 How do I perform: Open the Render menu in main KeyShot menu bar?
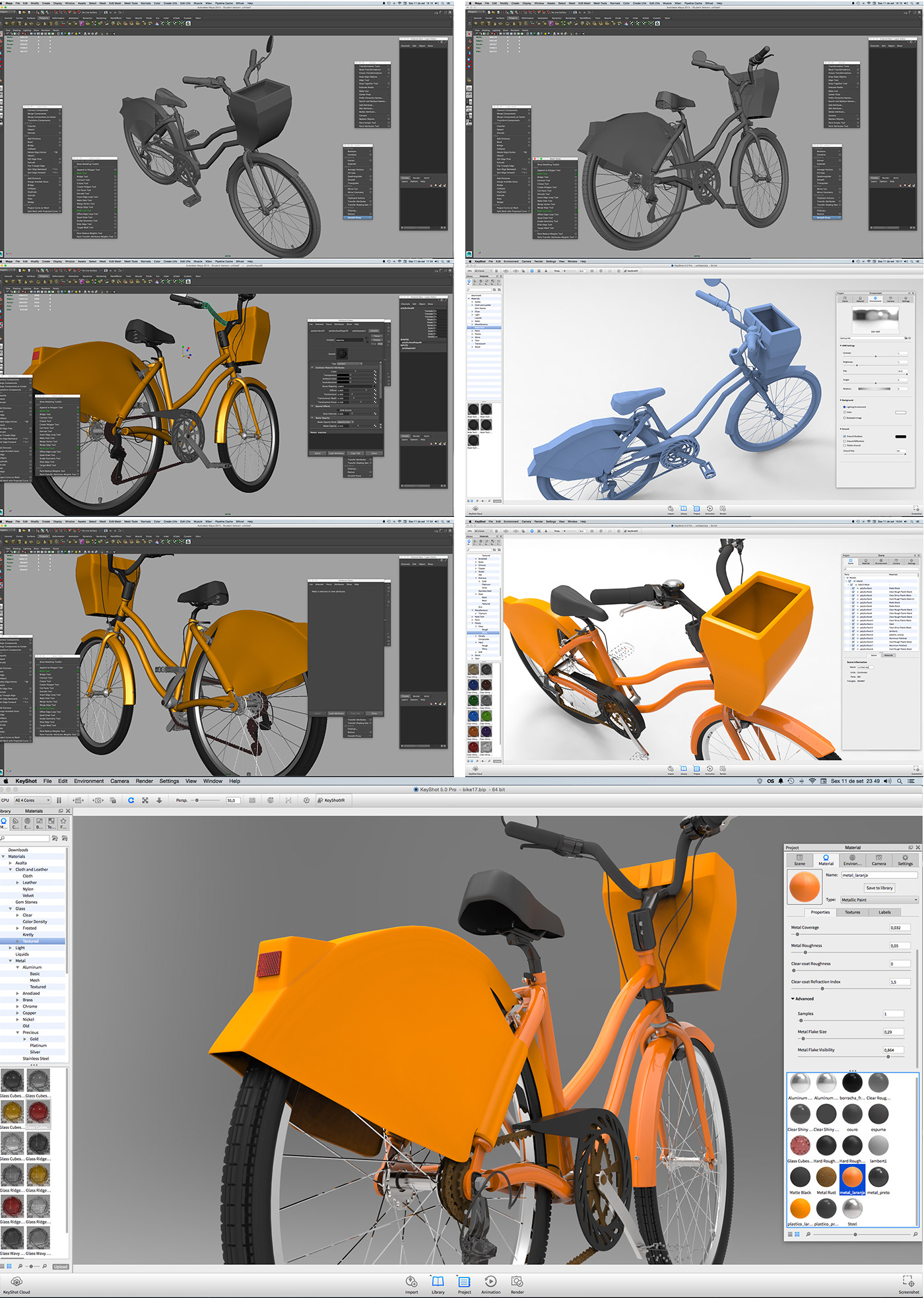coord(145,781)
